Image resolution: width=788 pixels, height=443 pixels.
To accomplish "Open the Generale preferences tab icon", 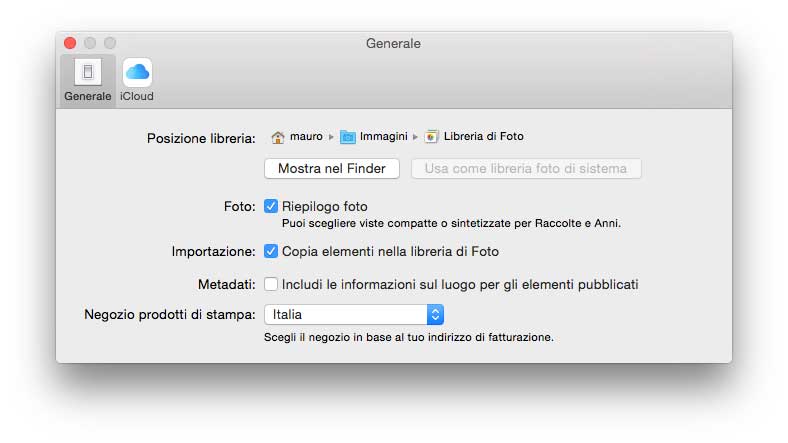I will click(x=87, y=73).
